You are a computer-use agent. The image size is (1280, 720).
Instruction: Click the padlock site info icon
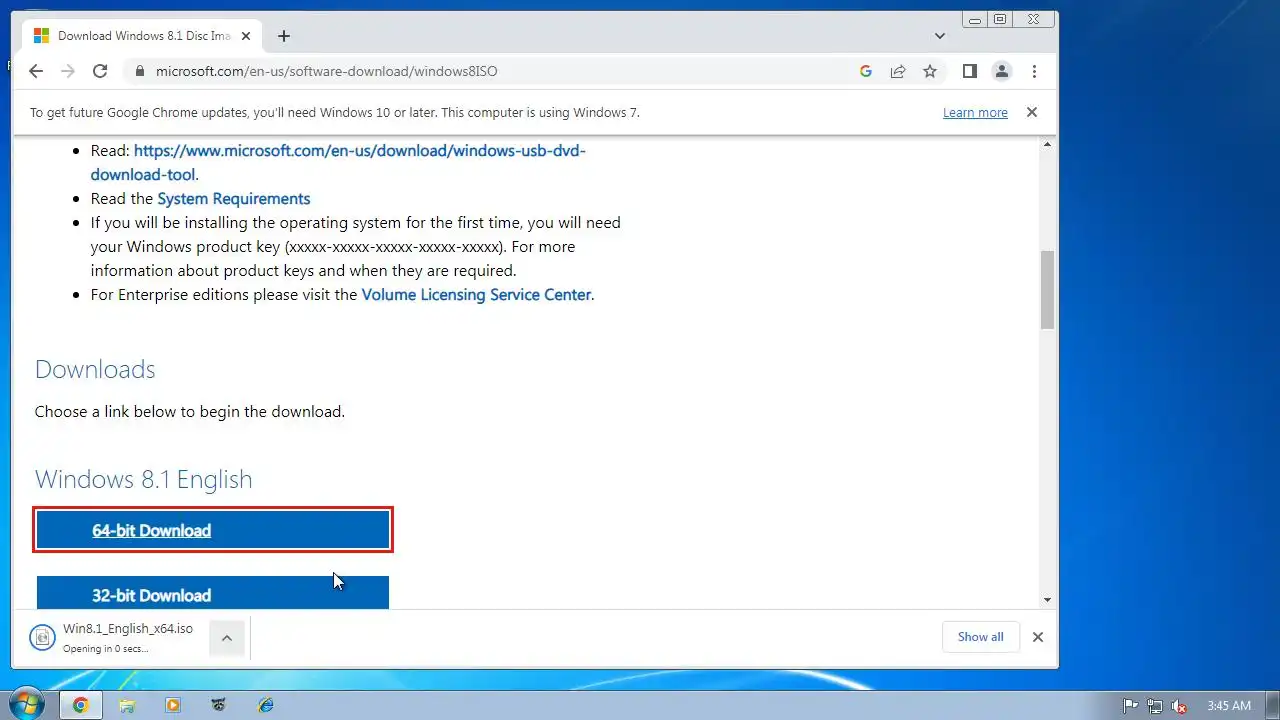point(139,71)
